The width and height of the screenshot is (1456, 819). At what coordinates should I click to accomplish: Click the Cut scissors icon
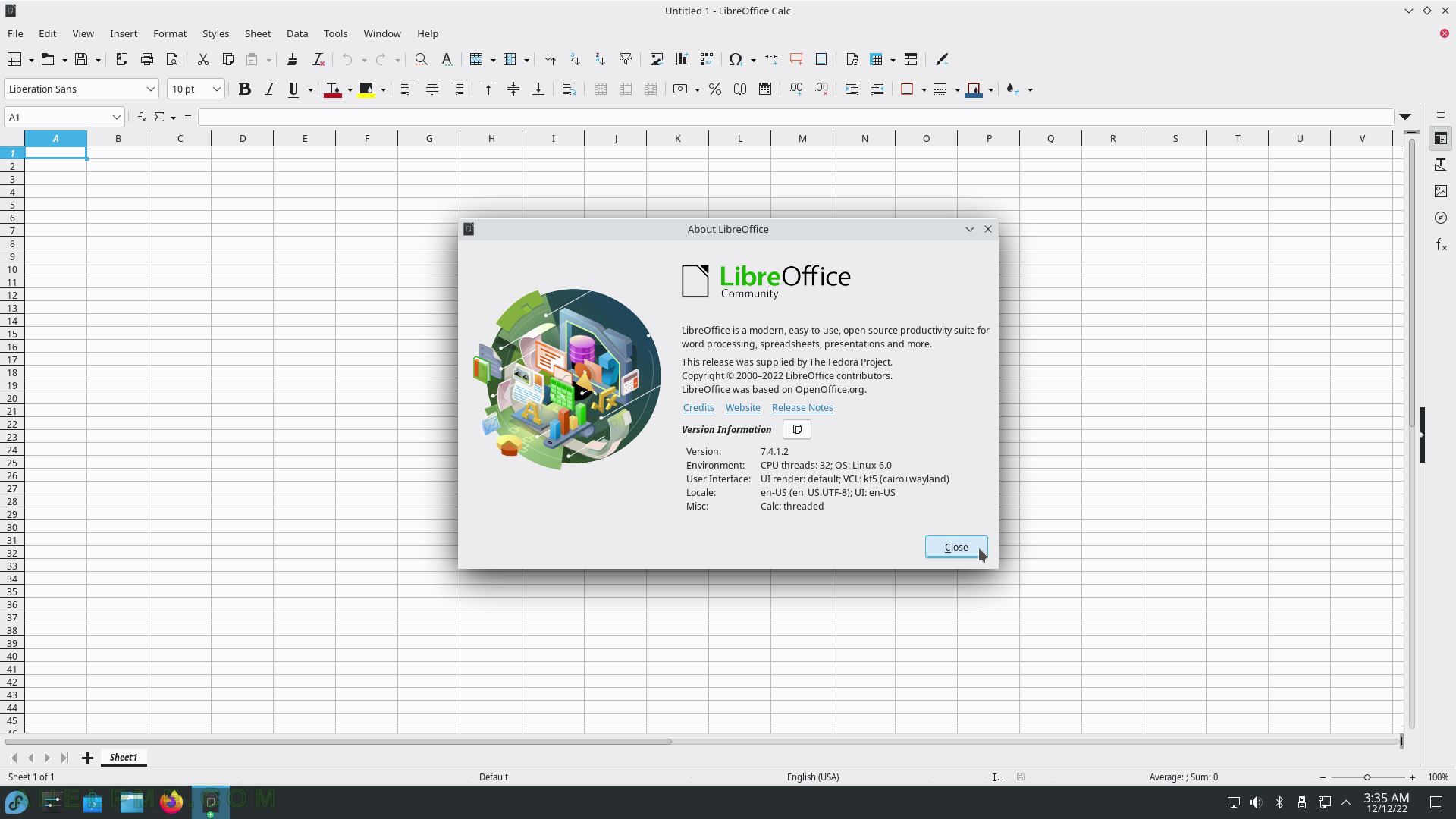coord(202,59)
